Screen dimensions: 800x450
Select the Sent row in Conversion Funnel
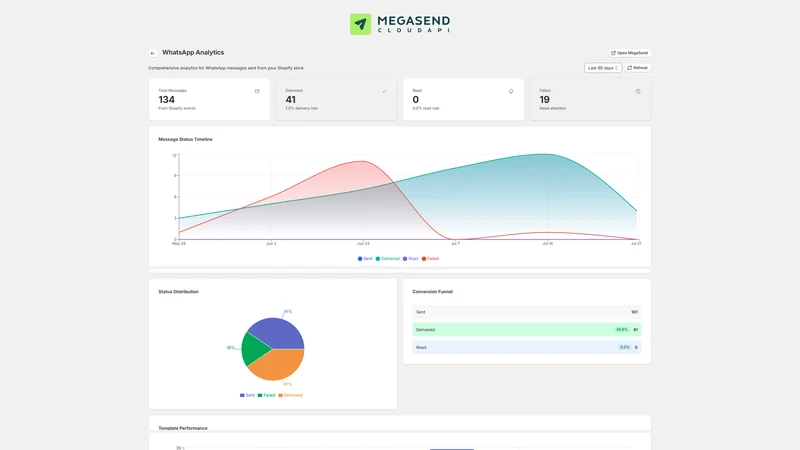click(527, 312)
